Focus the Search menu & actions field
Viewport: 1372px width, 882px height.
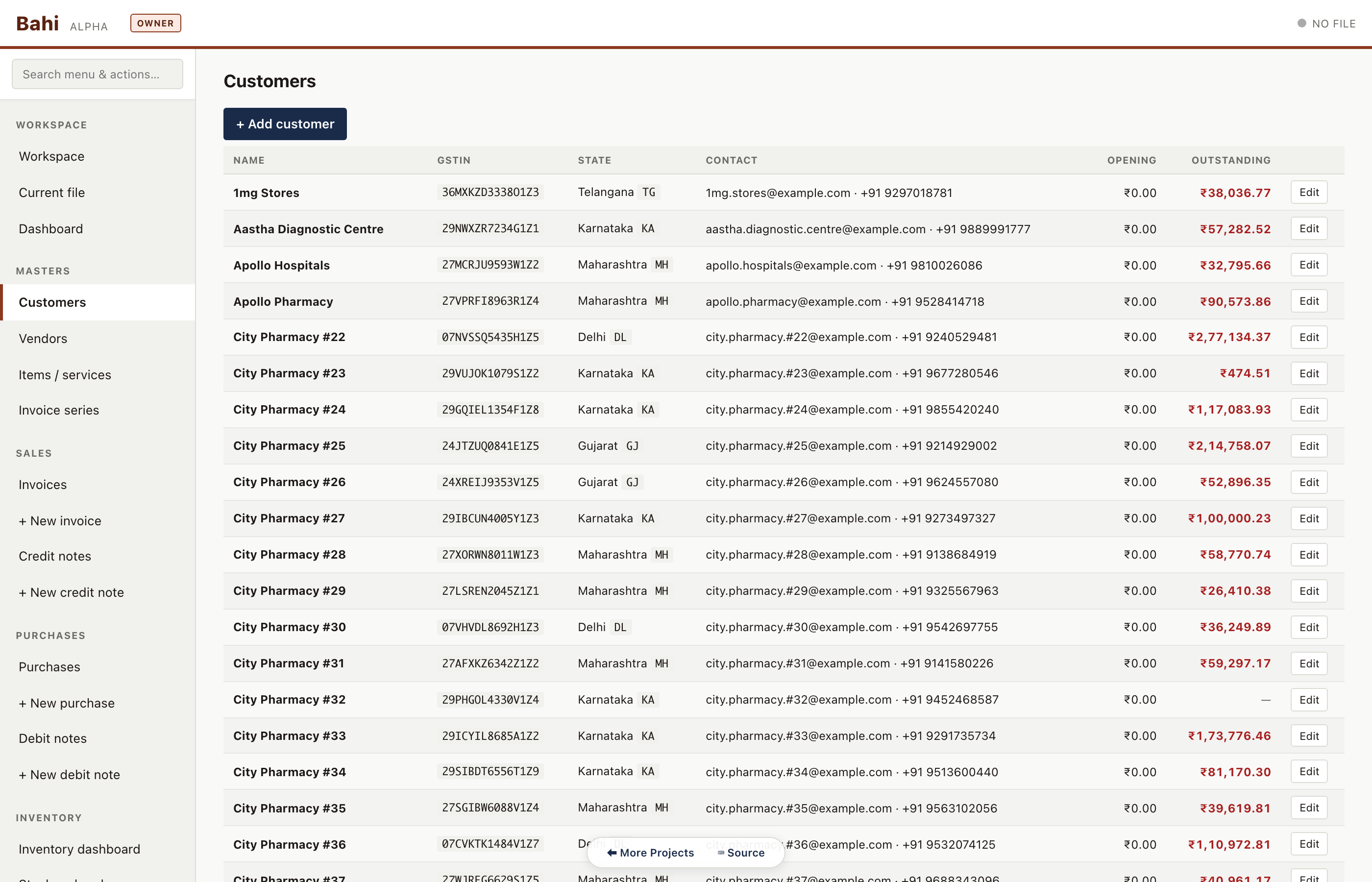98,74
